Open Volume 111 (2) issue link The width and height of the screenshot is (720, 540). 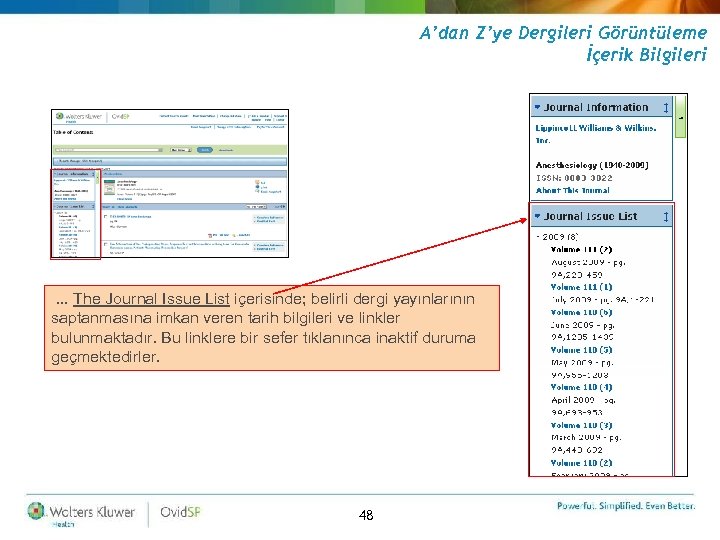581,249
